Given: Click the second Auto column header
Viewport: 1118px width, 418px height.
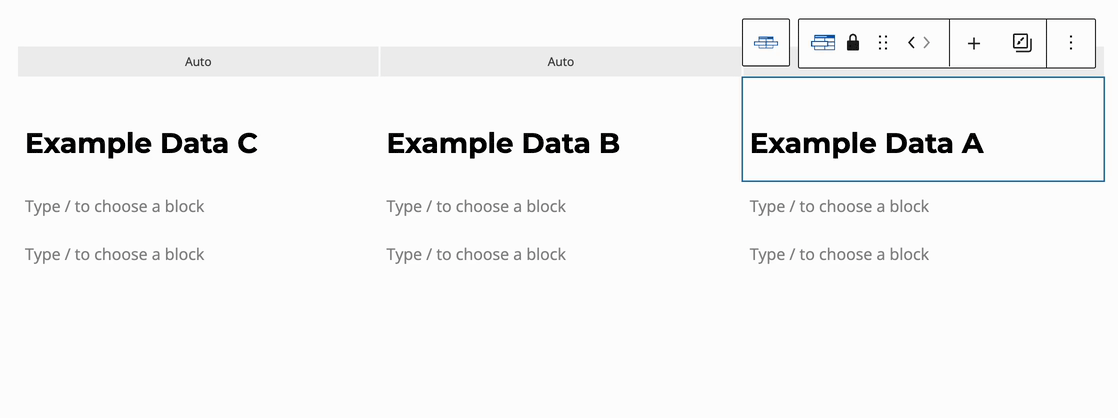Looking at the screenshot, I should 561,62.
